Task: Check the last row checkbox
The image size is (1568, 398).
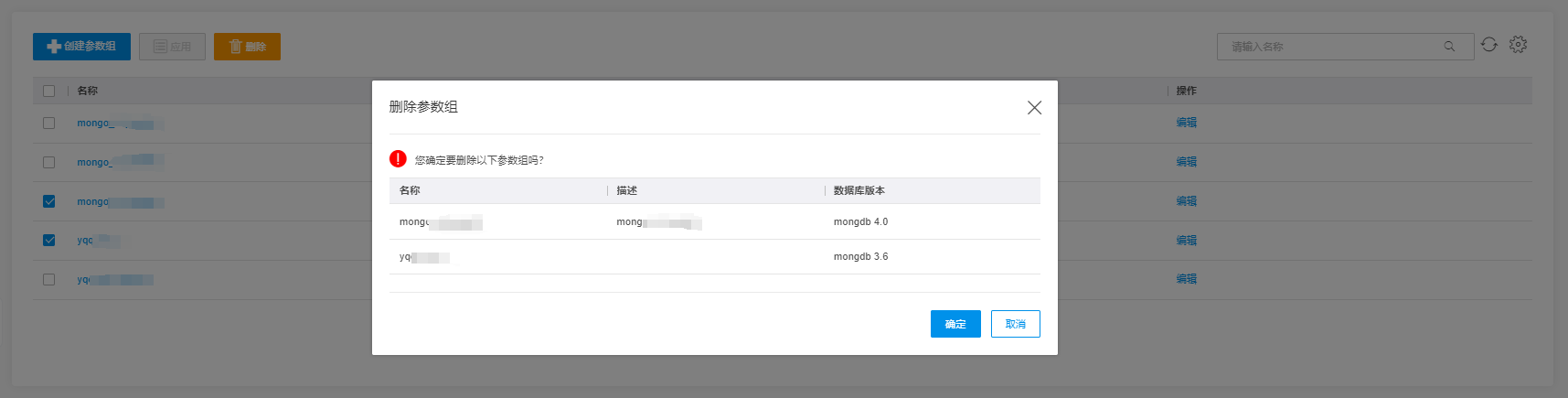Action: (49, 279)
